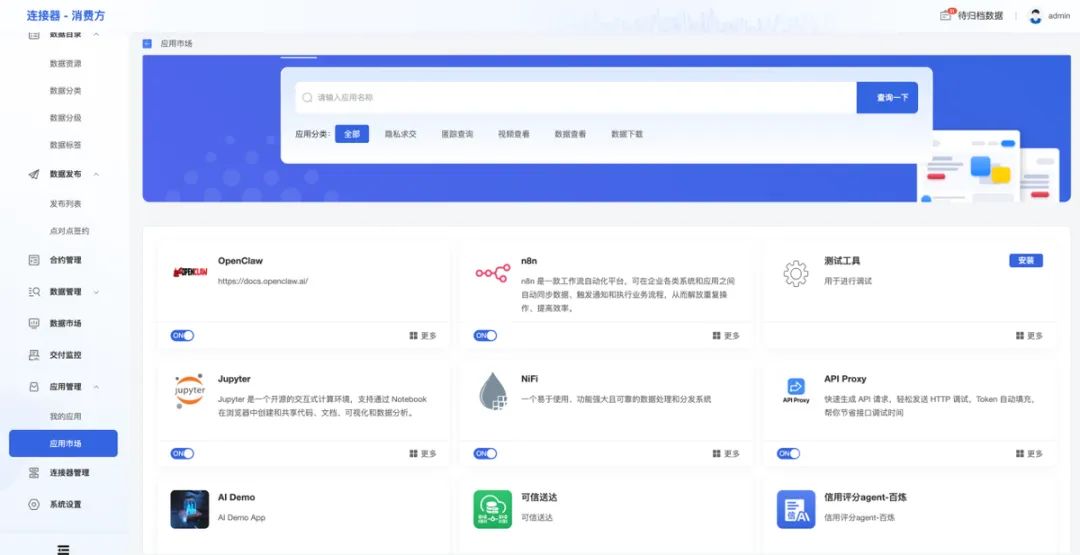
Task: Open 点对点签约 in the sidebar
Action: 69,231
